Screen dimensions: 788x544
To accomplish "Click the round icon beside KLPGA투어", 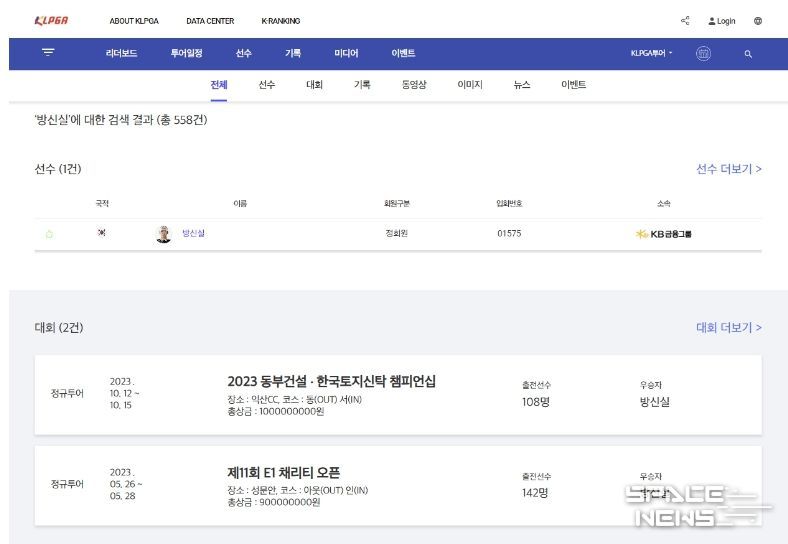I will coord(703,54).
